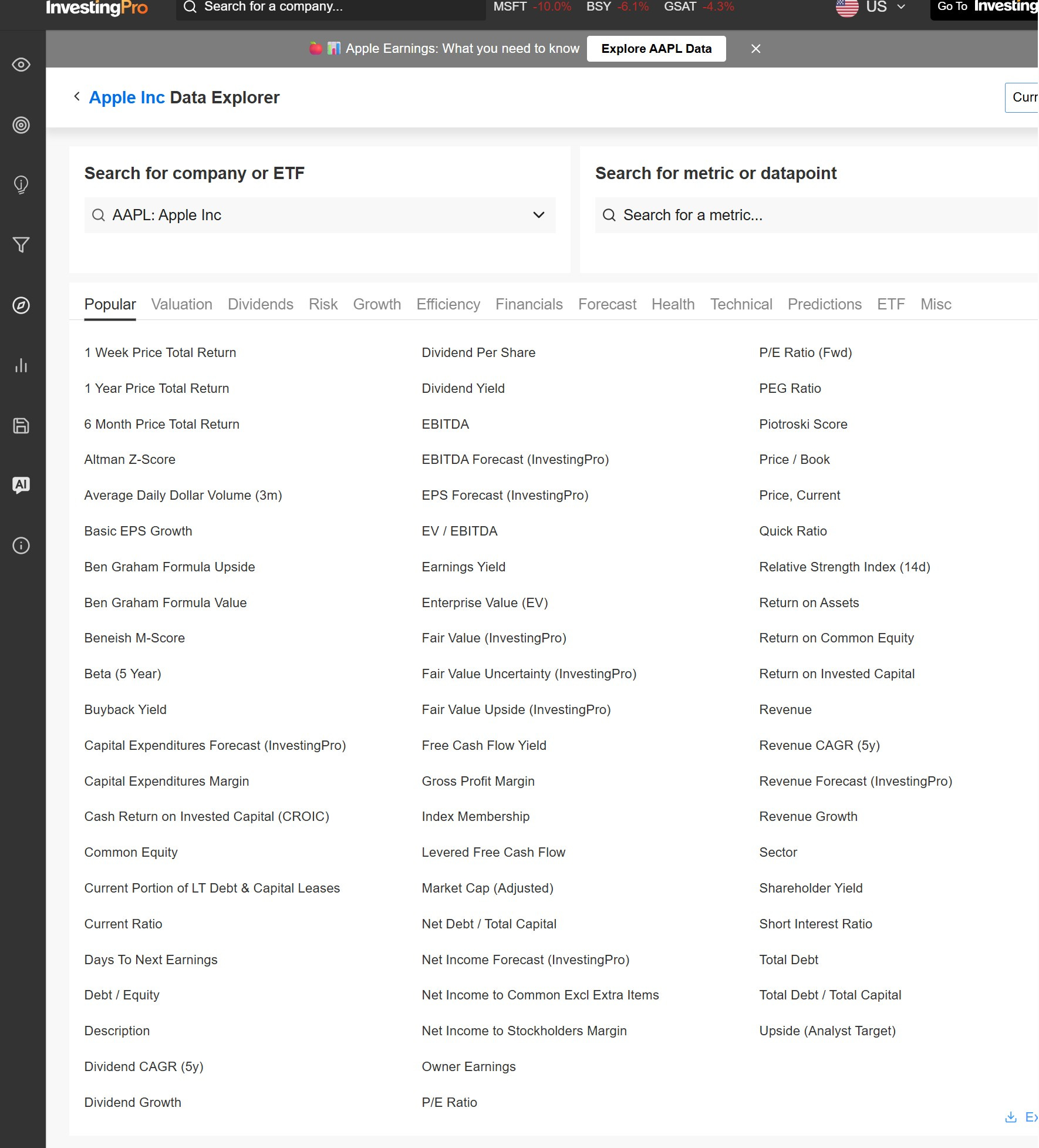Select the EV / EBITDA metric
Viewport: 1039px width, 1148px height.
pyautogui.click(x=459, y=531)
